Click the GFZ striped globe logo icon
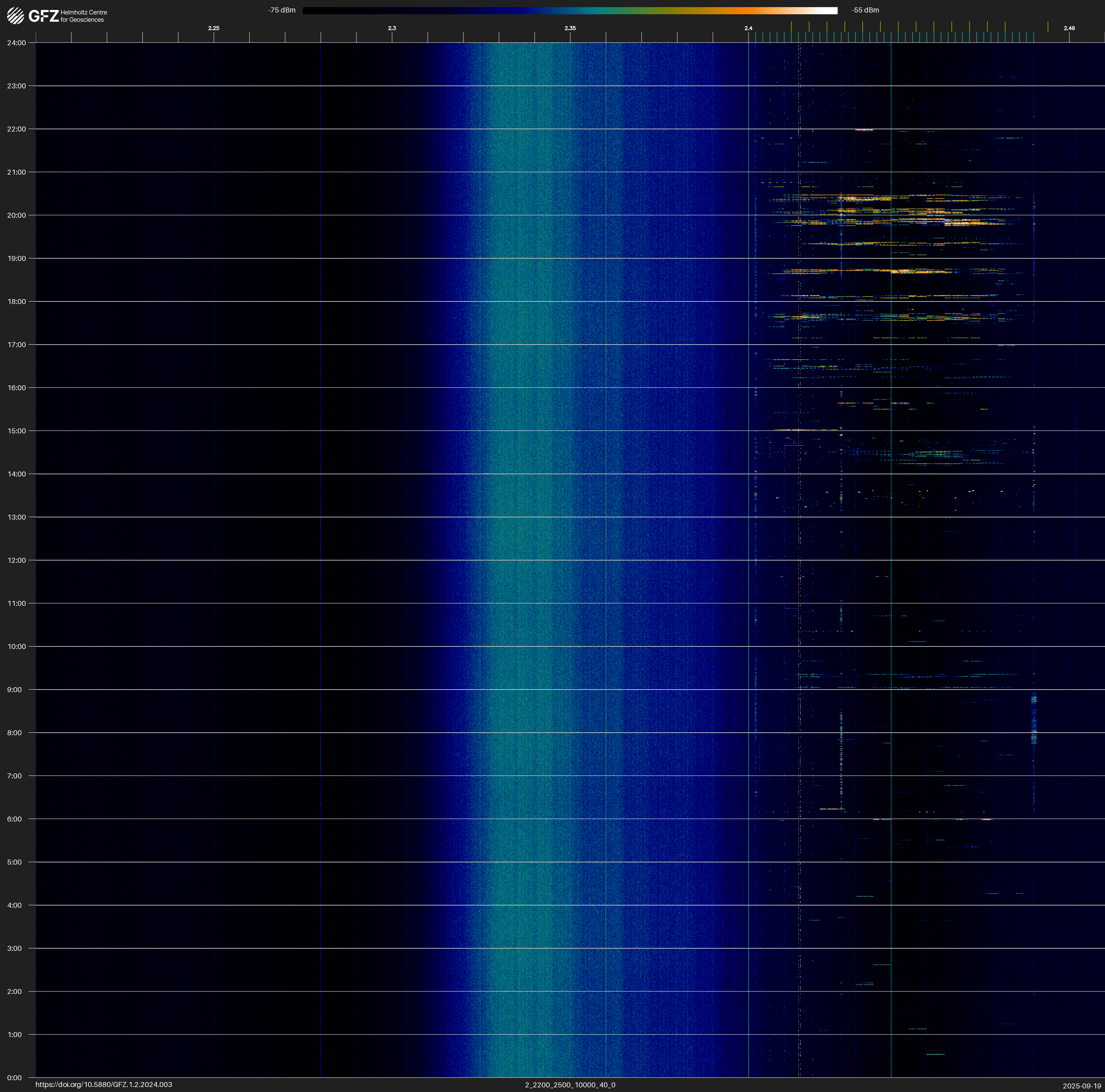 coord(15,15)
